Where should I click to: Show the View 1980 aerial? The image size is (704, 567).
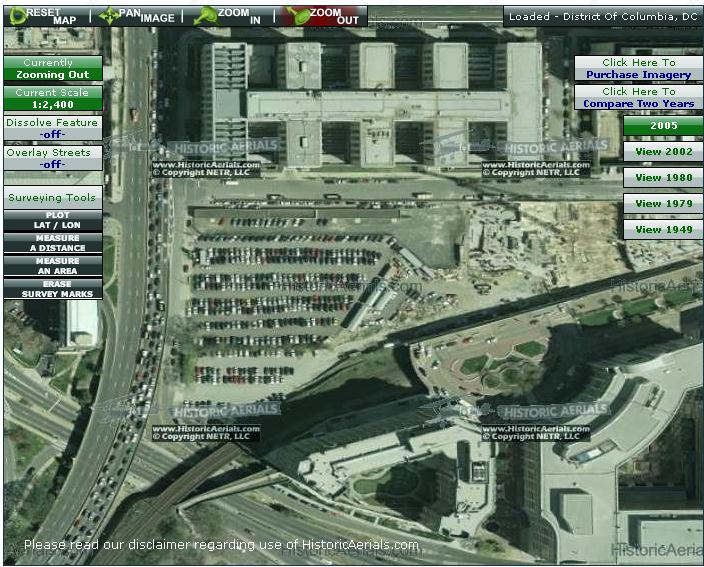663,178
